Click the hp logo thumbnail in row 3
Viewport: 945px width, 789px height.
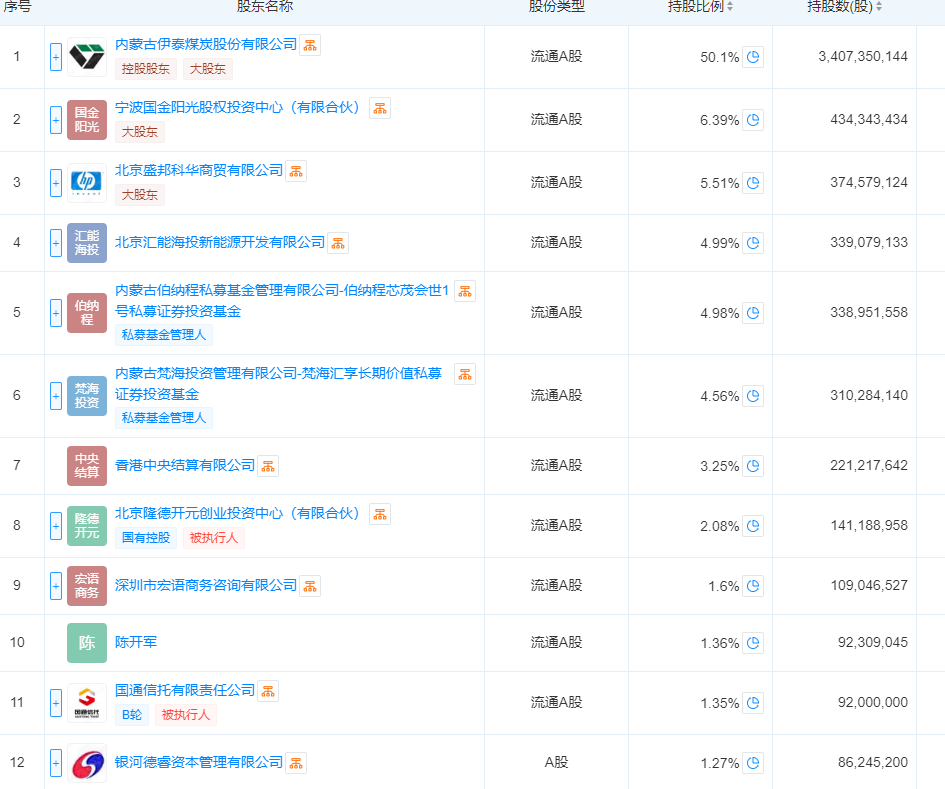pyautogui.click(x=87, y=183)
